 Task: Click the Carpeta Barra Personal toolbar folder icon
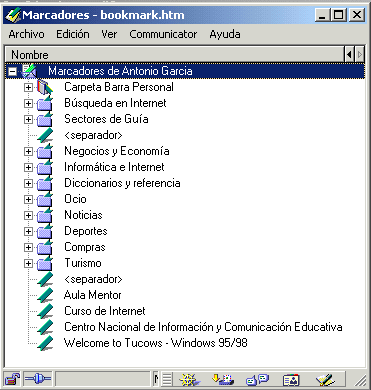point(45,87)
